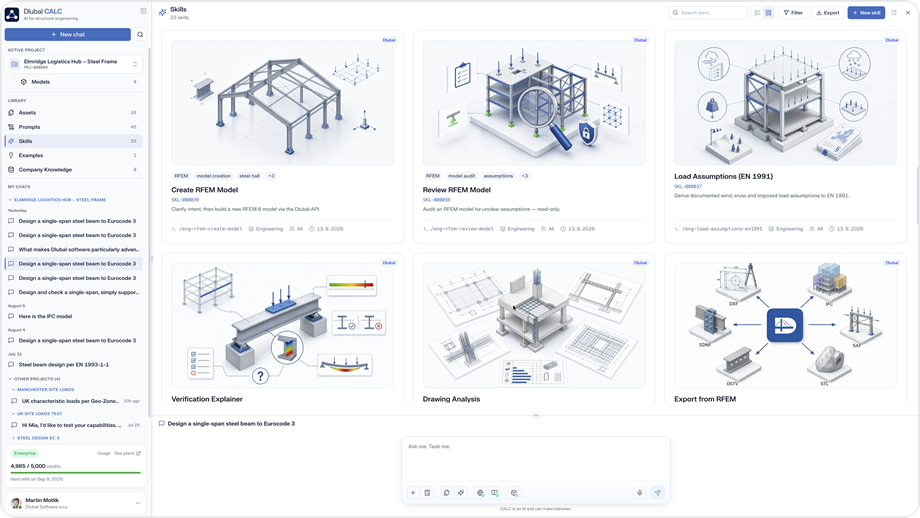Click search chats magnifier icon

pyautogui.click(x=140, y=35)
